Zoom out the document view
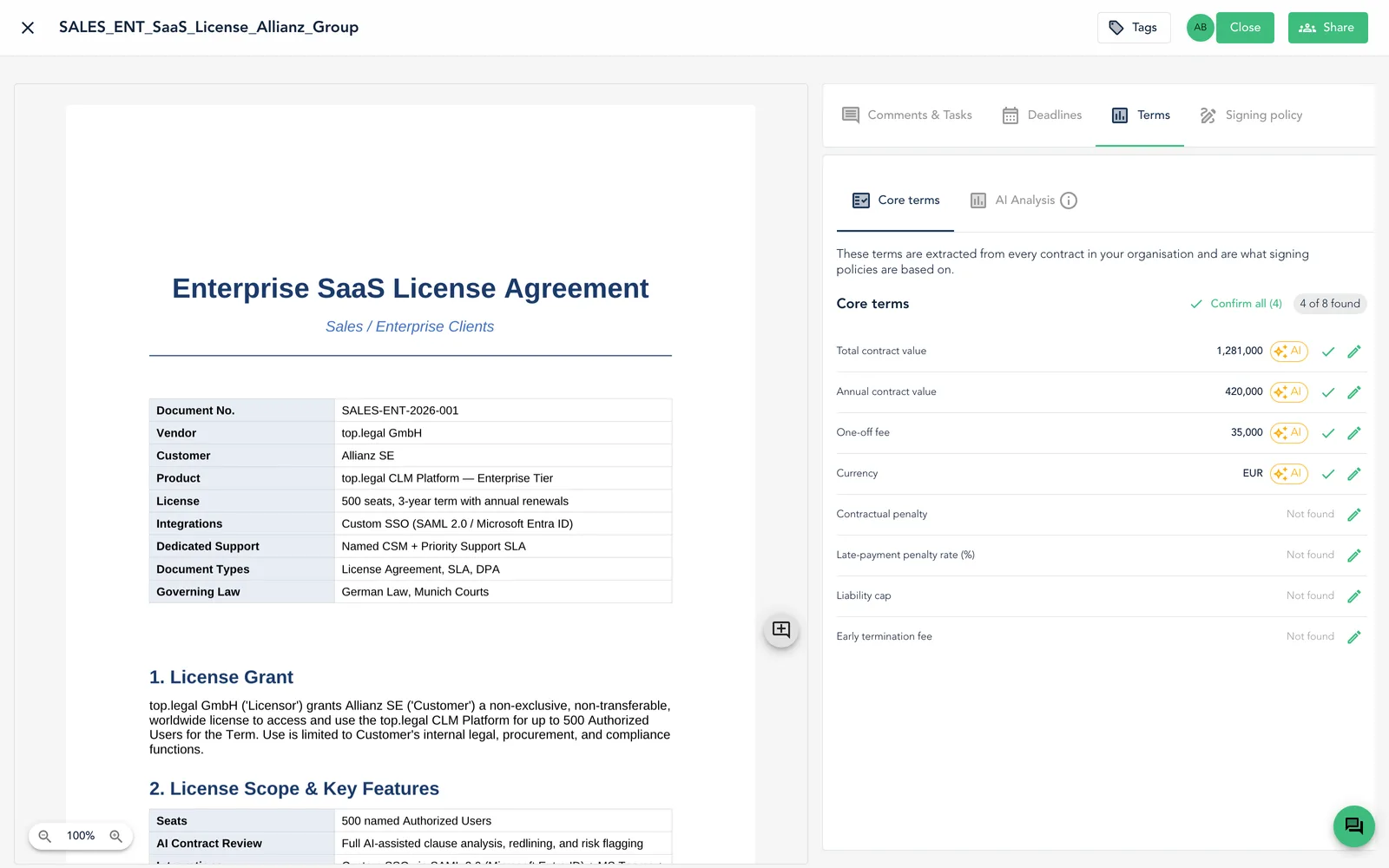Image resolution: width=1389 pixels, height=868 pixels. tap(45, 836)
